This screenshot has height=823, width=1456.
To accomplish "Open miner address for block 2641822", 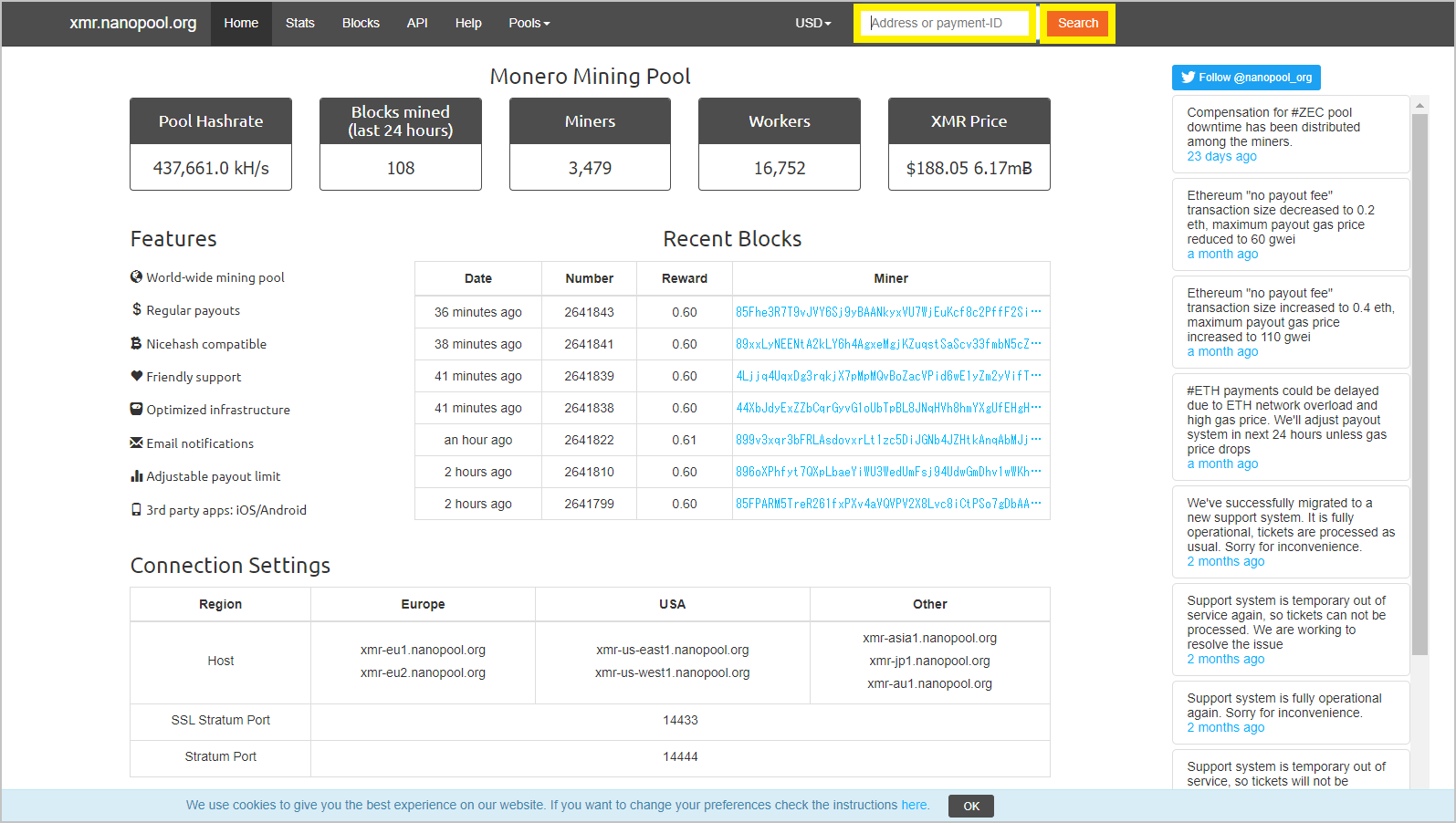I will pos(888,440).
